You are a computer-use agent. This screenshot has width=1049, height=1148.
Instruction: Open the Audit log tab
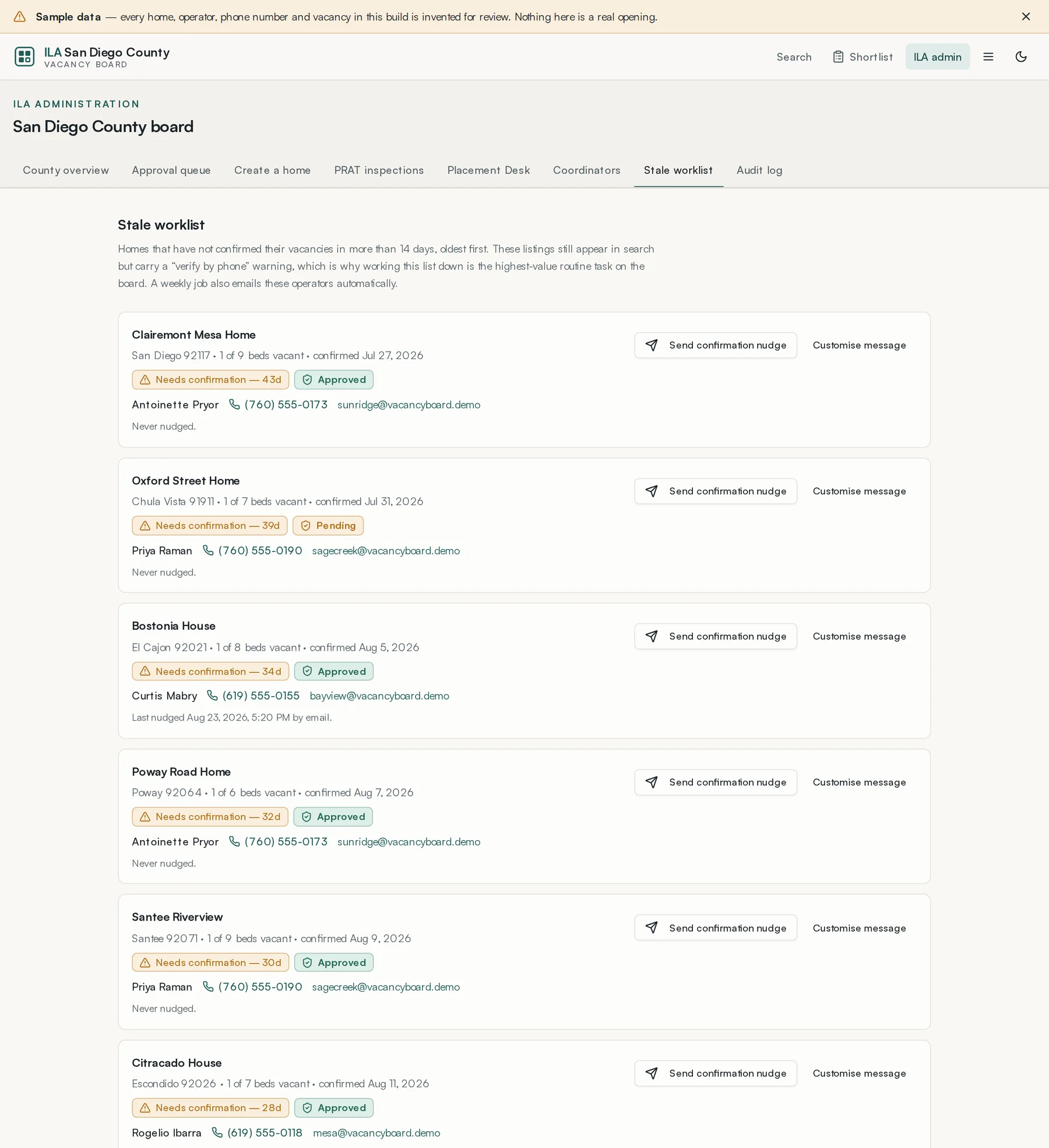(x=759, y=170)
